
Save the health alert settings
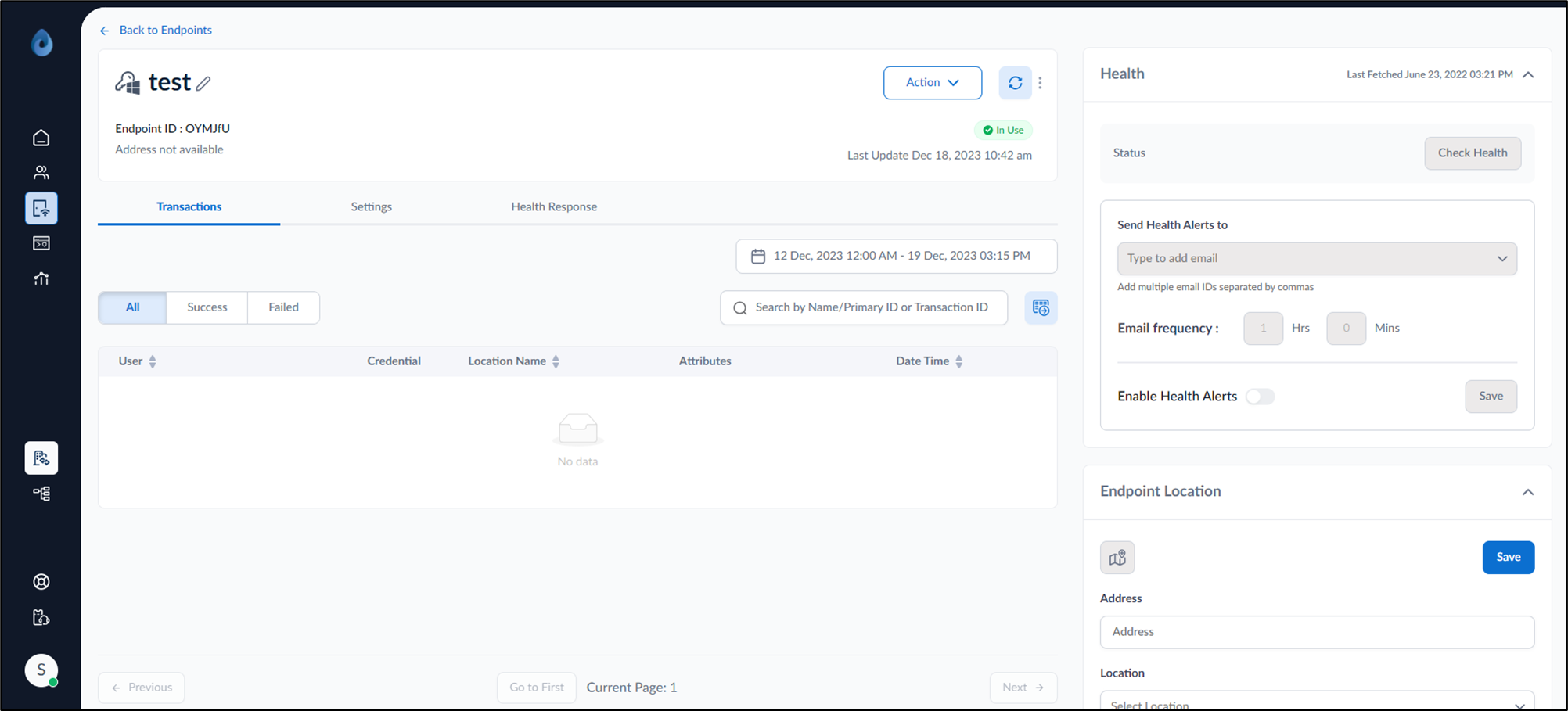point(1491,397)
